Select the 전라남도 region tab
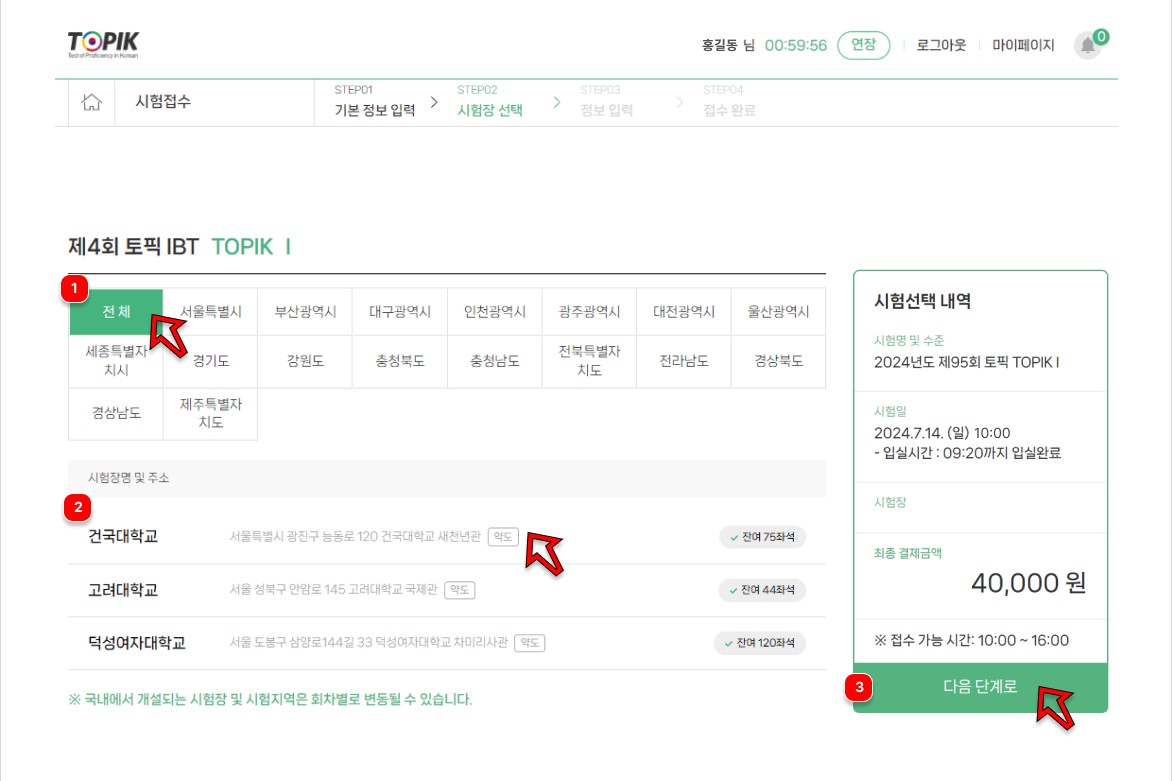 point(684,361)
